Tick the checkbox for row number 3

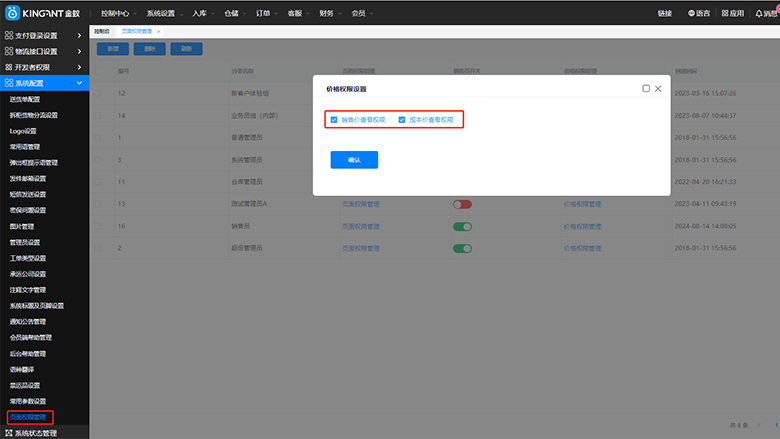[98, 160]
